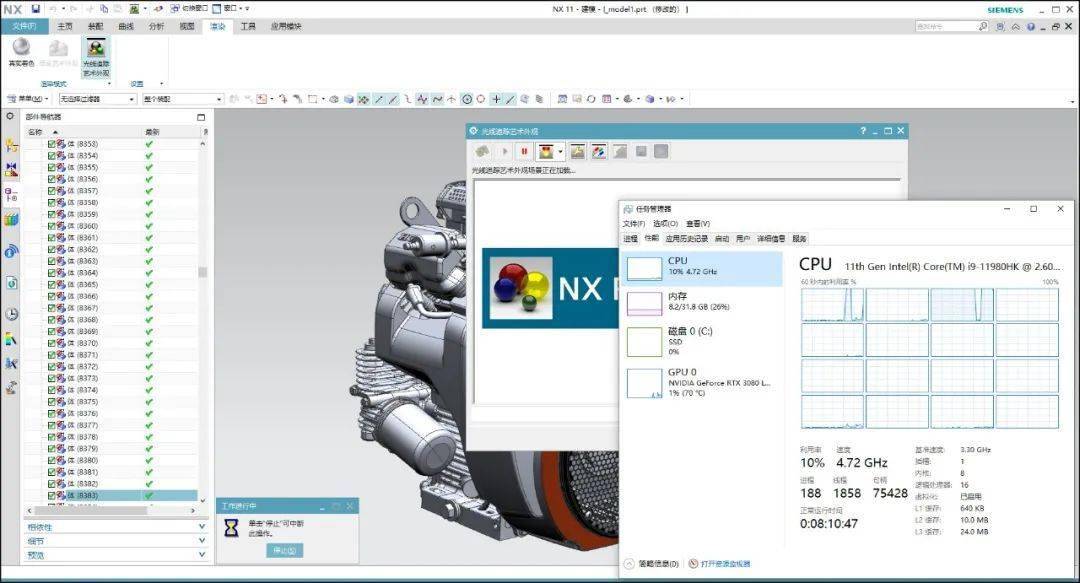
Task: Toggle the checkbox for 体 (8383)
Action: point(52,495)
